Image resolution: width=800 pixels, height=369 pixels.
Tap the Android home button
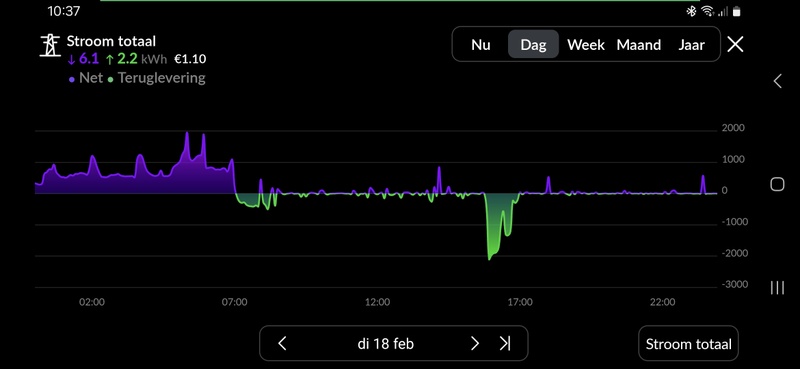tap(777, 184)
